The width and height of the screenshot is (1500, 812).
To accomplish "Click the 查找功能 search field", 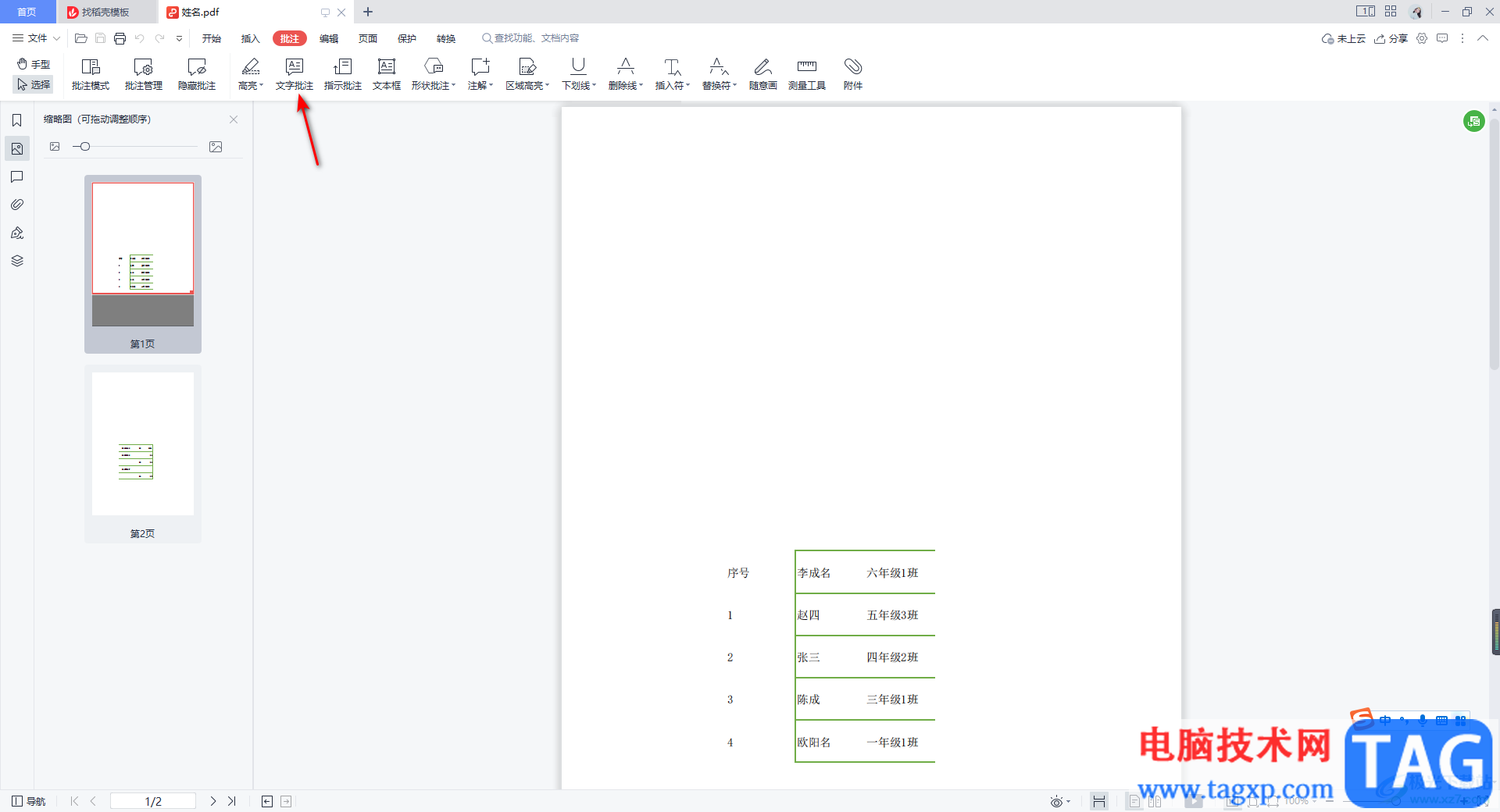I will point(531,38).
